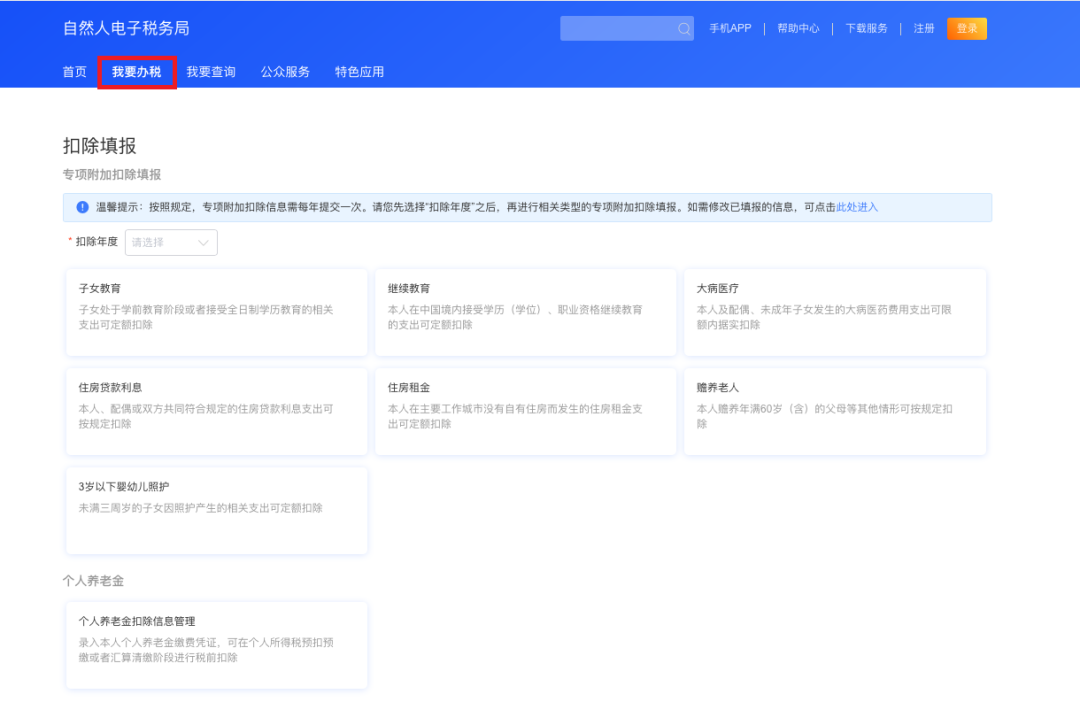Open the 扣除年度 dropdown

(x=171, y=242)
